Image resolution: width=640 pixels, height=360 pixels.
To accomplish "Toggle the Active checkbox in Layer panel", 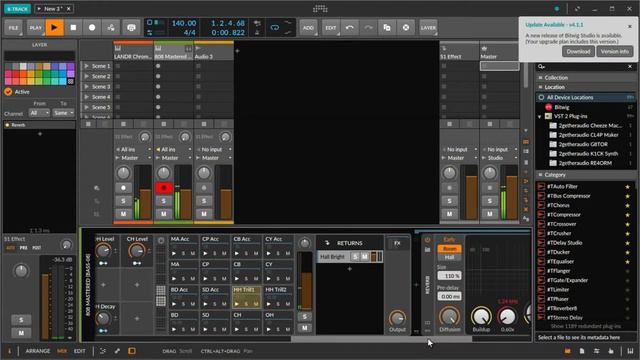I will (x=8, y=92).
